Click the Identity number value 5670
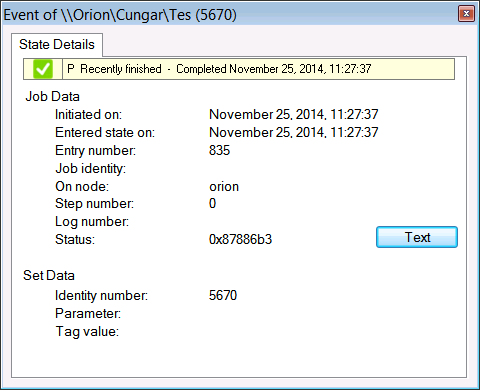 pyautogui.click(x=223, y=295)
